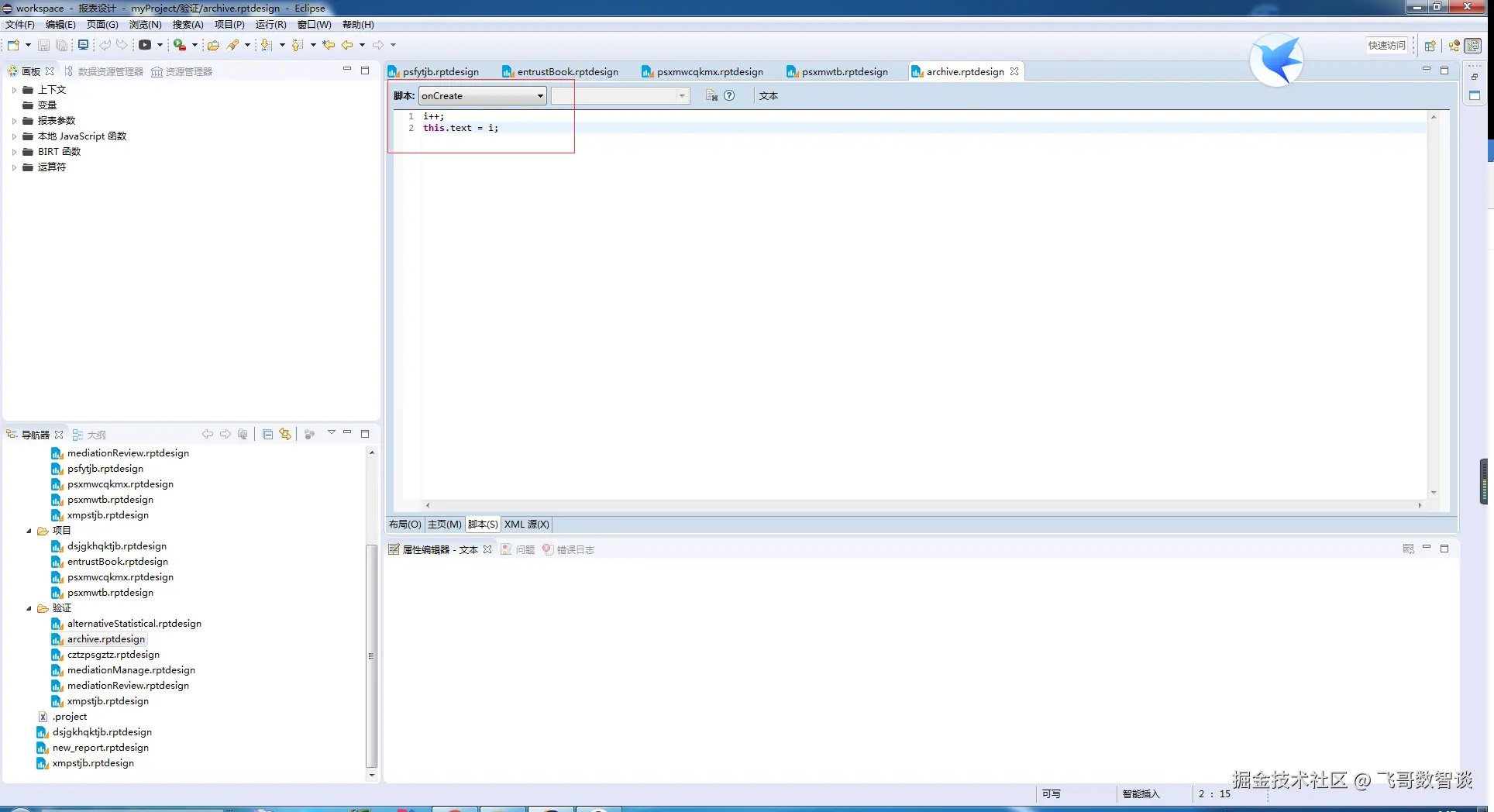
Task: Click the Search pen toolbar icon
Action: click(x=232, y=45)
